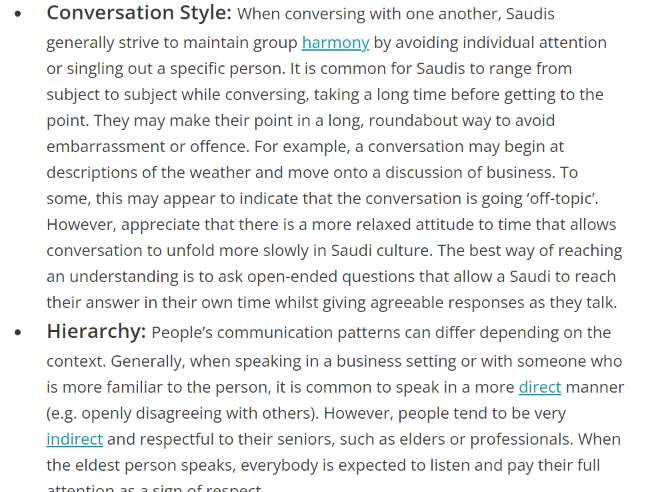Follow the 'direct' link in Hierarchy paragraph
Screen dimensions: 662x492
click(x=540, y=387)
